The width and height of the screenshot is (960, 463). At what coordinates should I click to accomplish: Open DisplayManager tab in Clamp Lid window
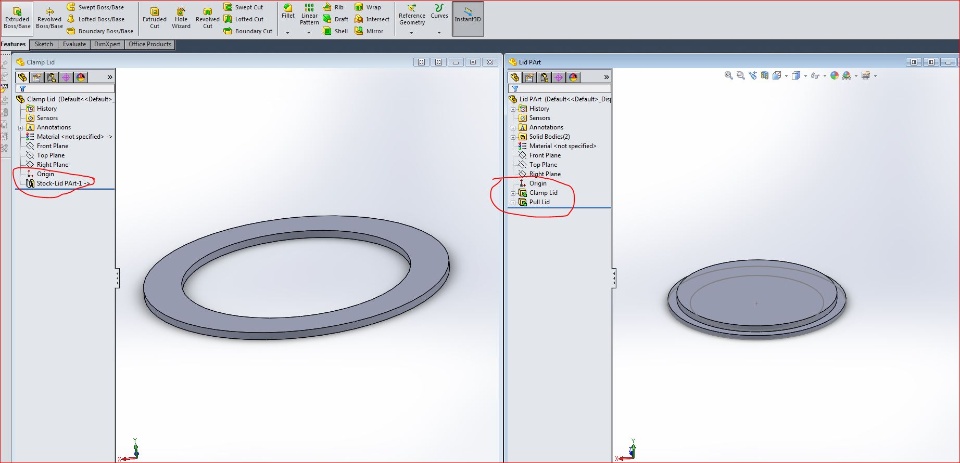point(81,77)
